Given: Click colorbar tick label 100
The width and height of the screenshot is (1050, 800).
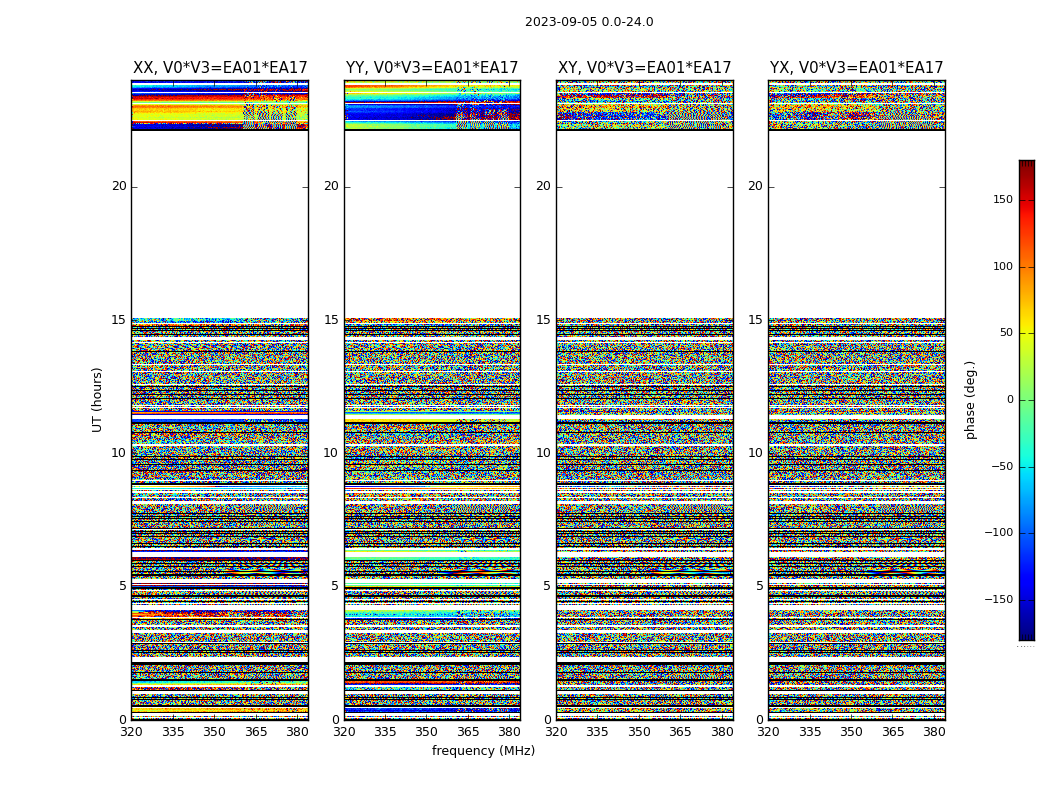Looking at the screenshot, I should [x=1002, y=266].
